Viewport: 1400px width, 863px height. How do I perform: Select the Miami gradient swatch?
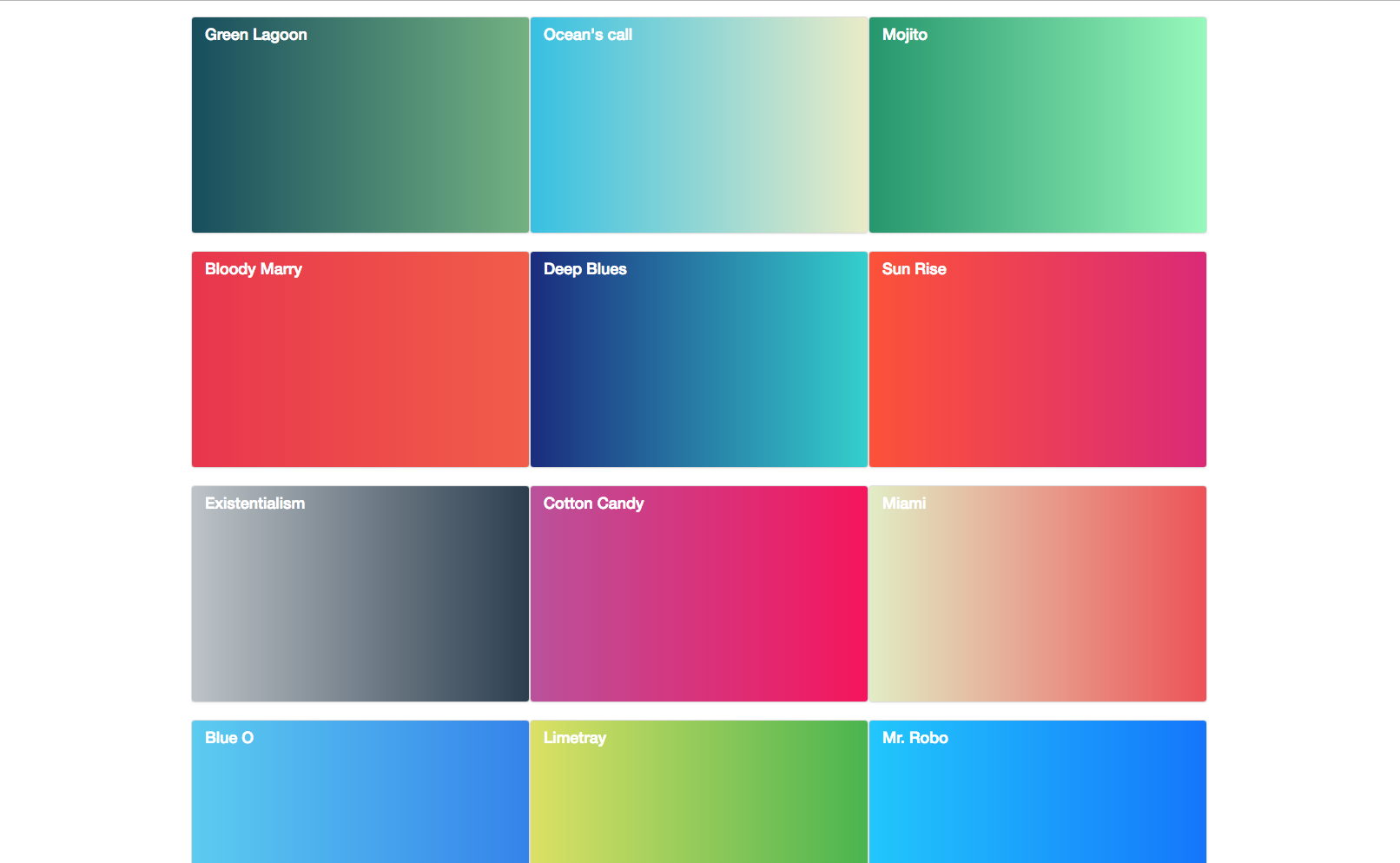[x=1038, y=594]
